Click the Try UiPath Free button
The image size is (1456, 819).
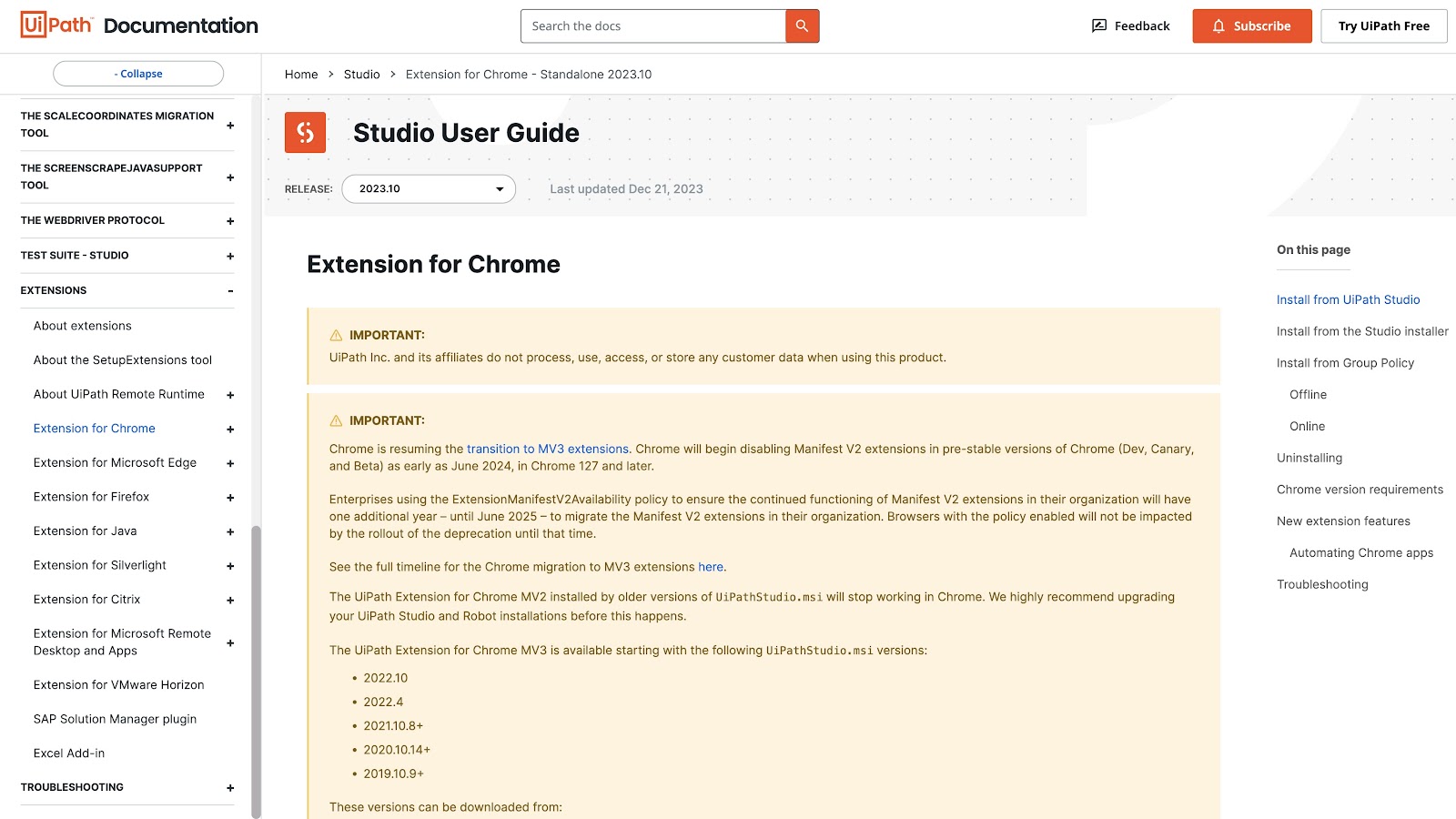coord(1383,25)
